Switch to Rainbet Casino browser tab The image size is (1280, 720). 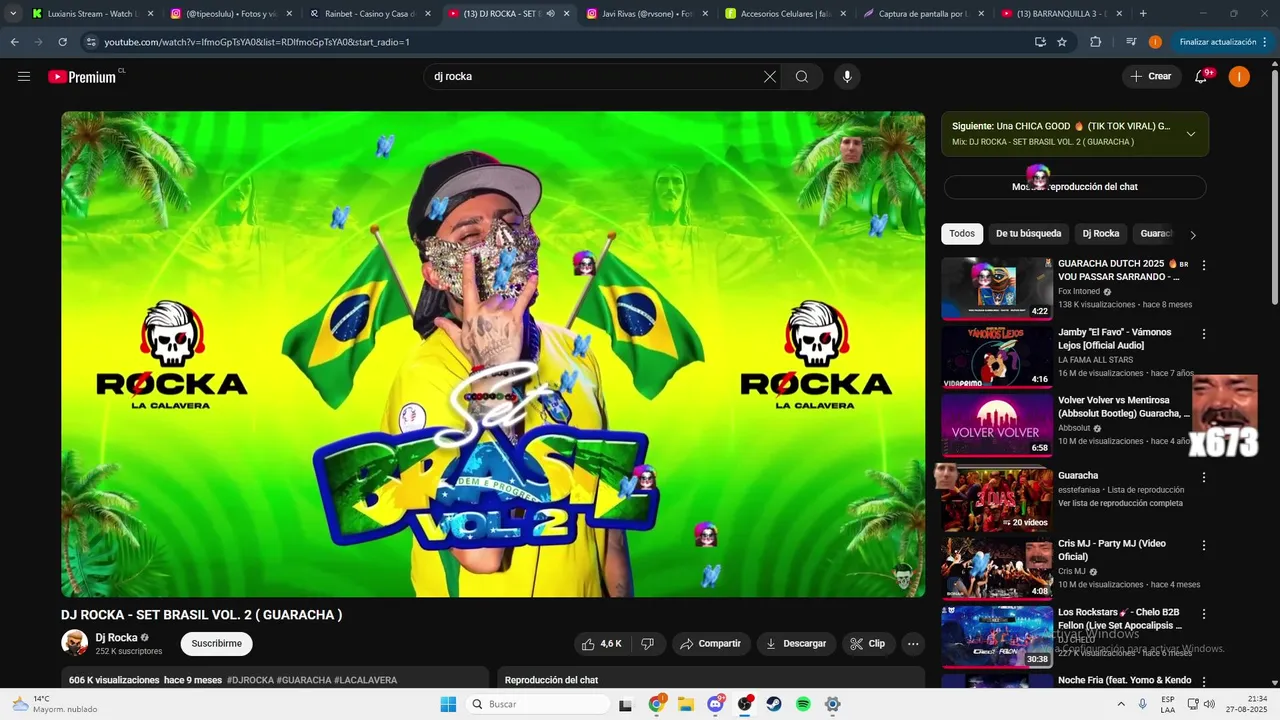coord(368,14)
